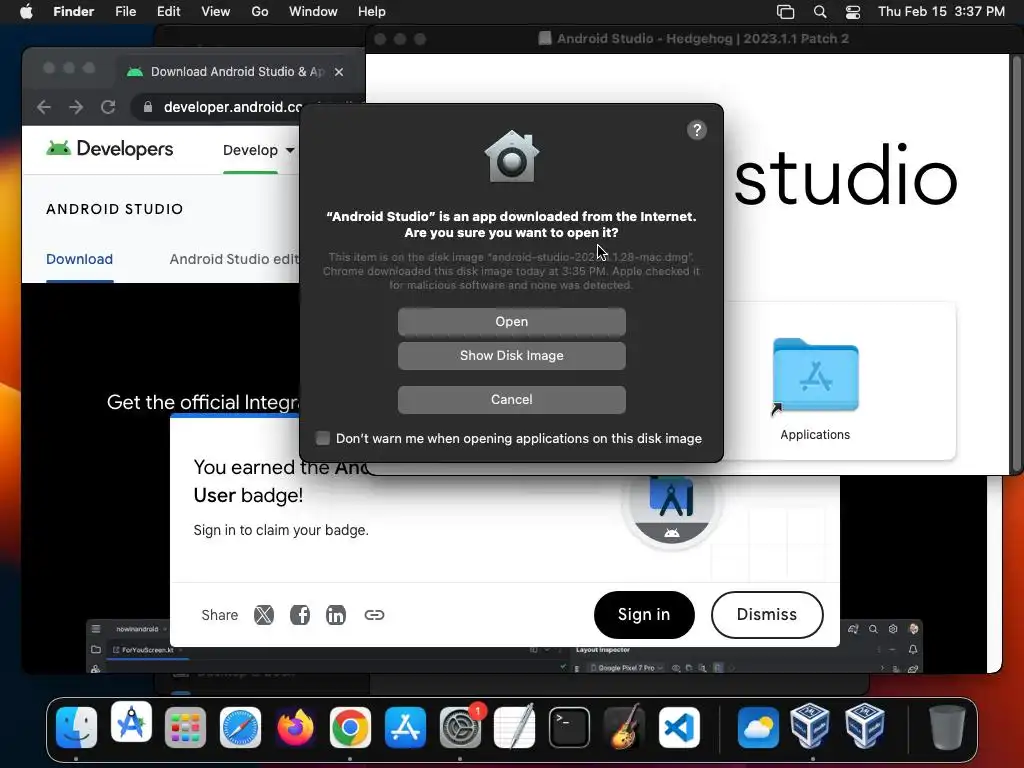
Task: Close the Download Android Studio Chrome tab
Action: (x=339, y=72)
